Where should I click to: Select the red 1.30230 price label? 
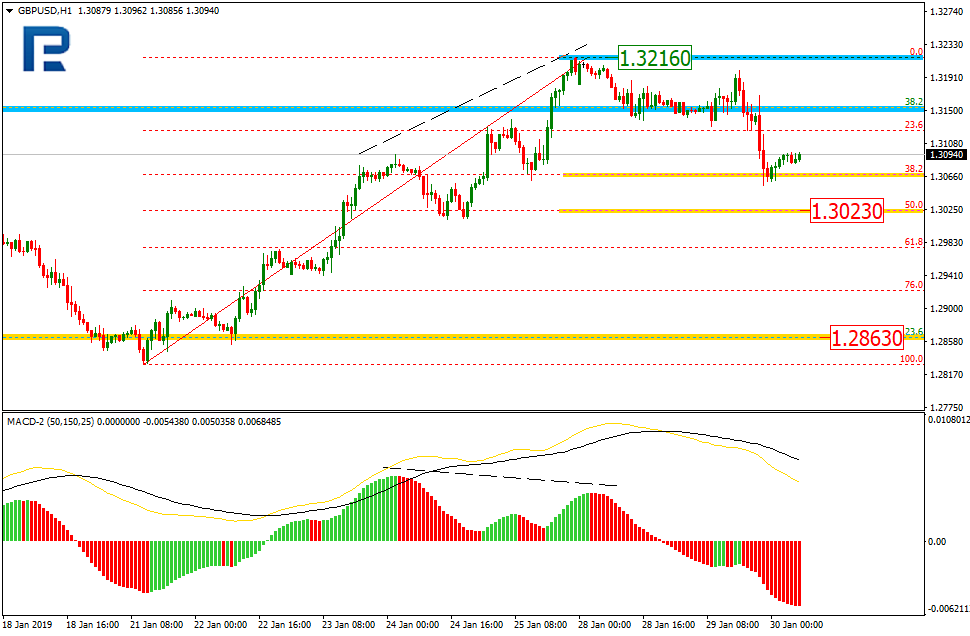846,211
